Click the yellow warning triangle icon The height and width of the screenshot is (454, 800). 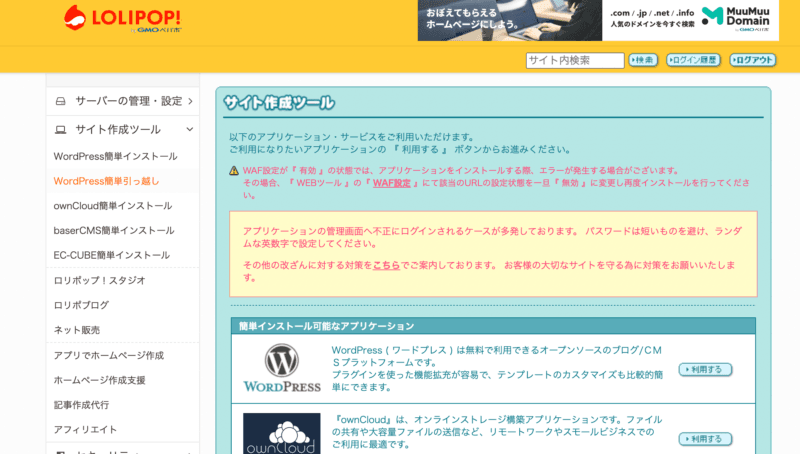[x=234, y=170]
